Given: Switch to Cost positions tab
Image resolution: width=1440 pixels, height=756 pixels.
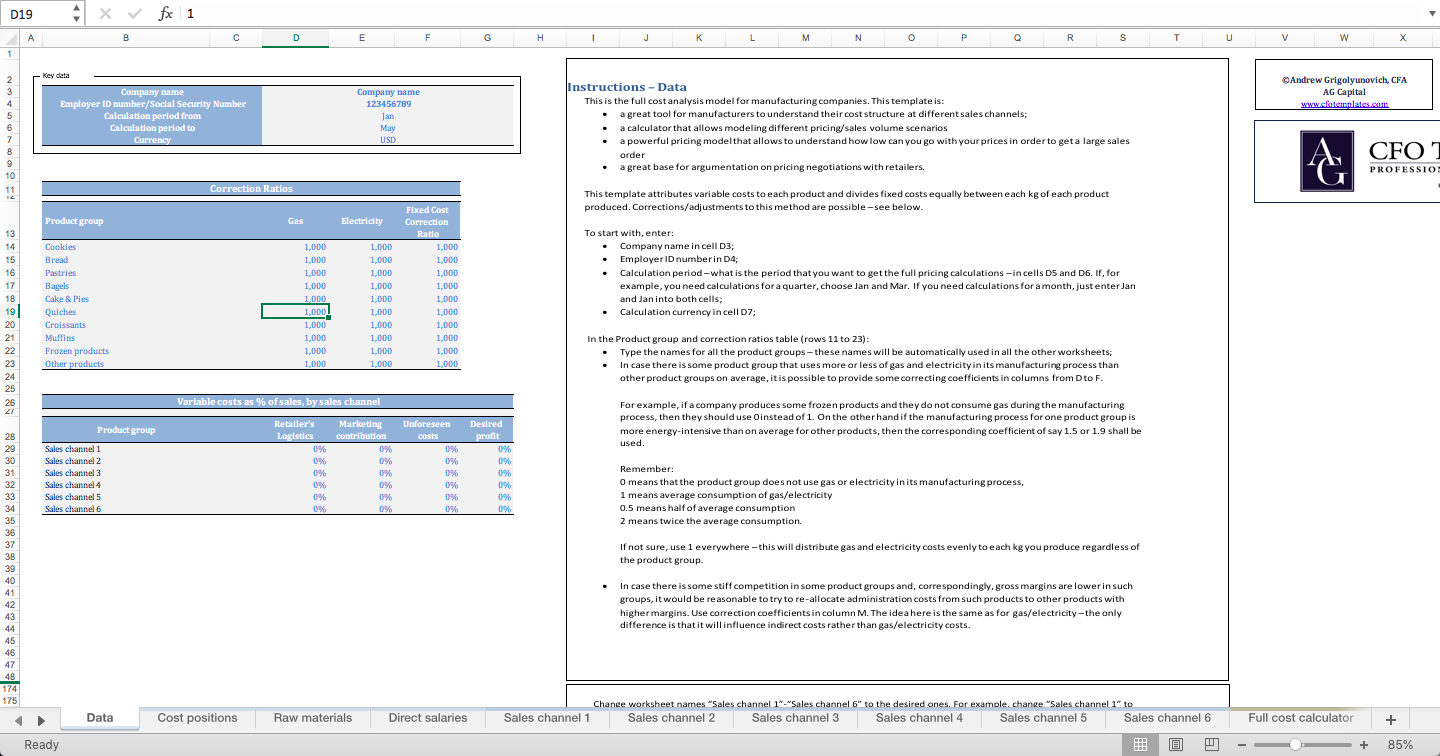Looking at the screenshot, I should tap(198, 718).
